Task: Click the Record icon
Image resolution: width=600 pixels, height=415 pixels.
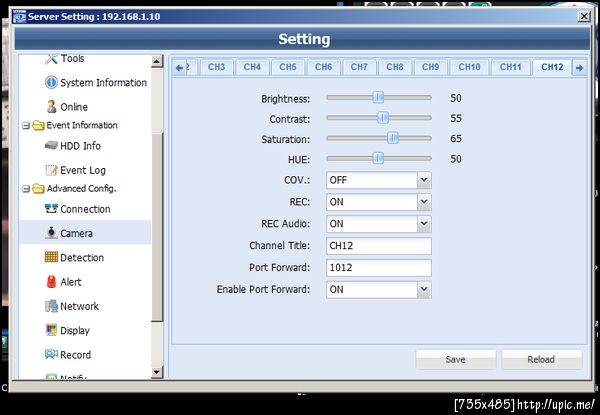Action: pyautogui.click(x=51, y=354)
